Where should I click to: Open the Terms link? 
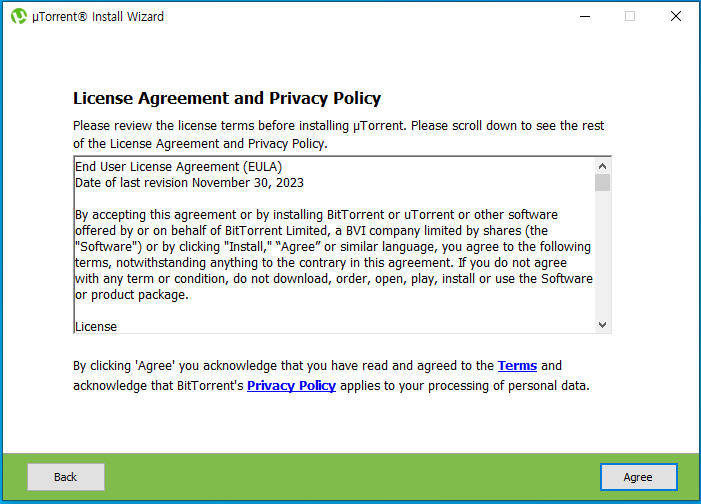pos(517,365)
